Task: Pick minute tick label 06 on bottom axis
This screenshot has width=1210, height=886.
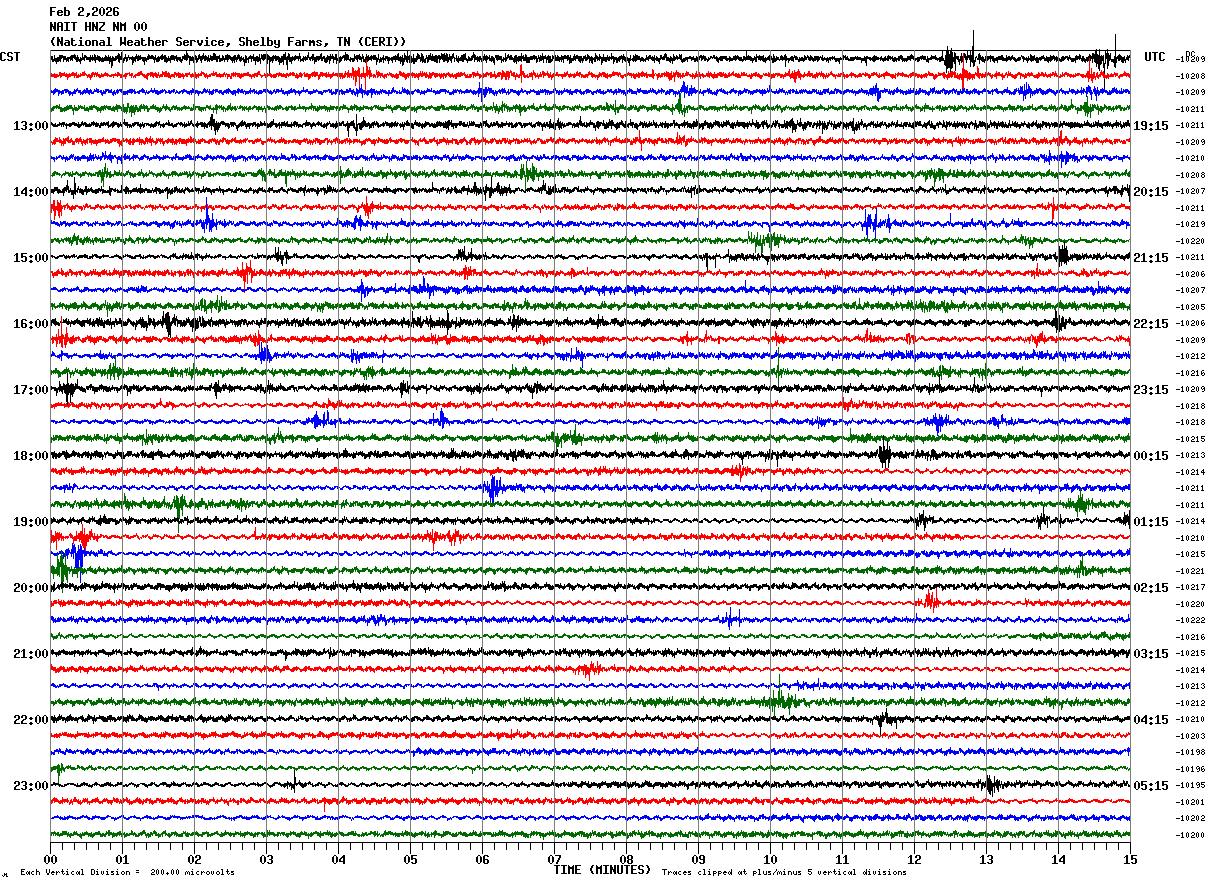Action: click(482, 859)
